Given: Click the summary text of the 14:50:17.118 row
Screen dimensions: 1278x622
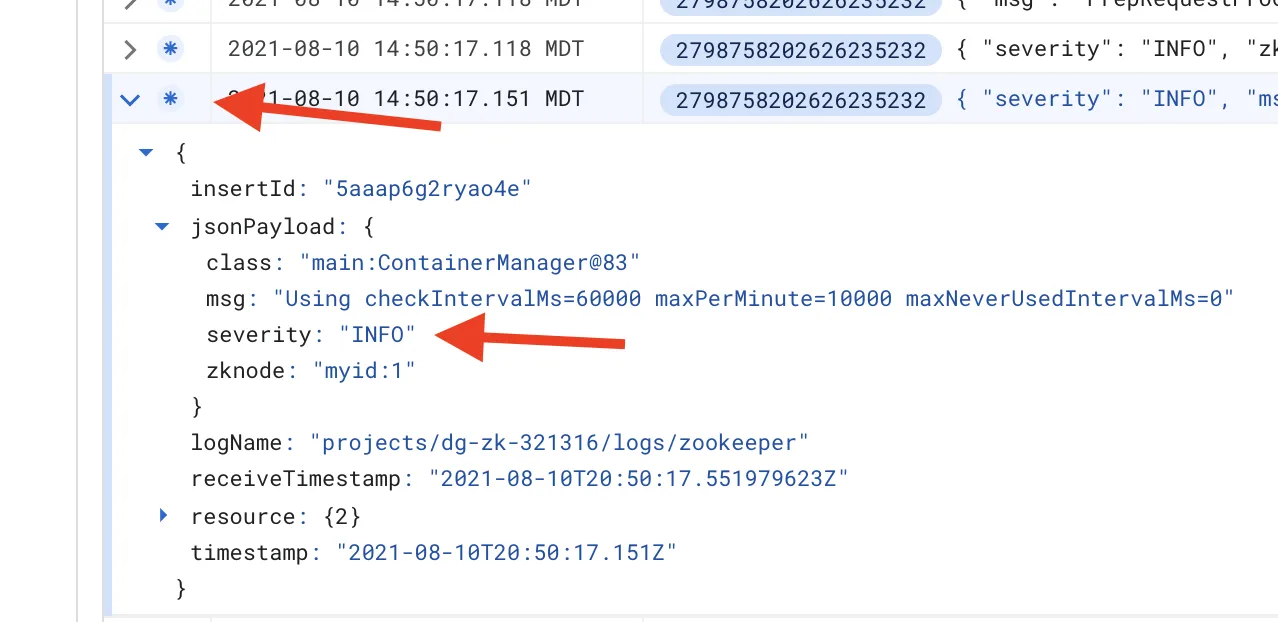Looking at the screenshot, I should (1116, 49).
